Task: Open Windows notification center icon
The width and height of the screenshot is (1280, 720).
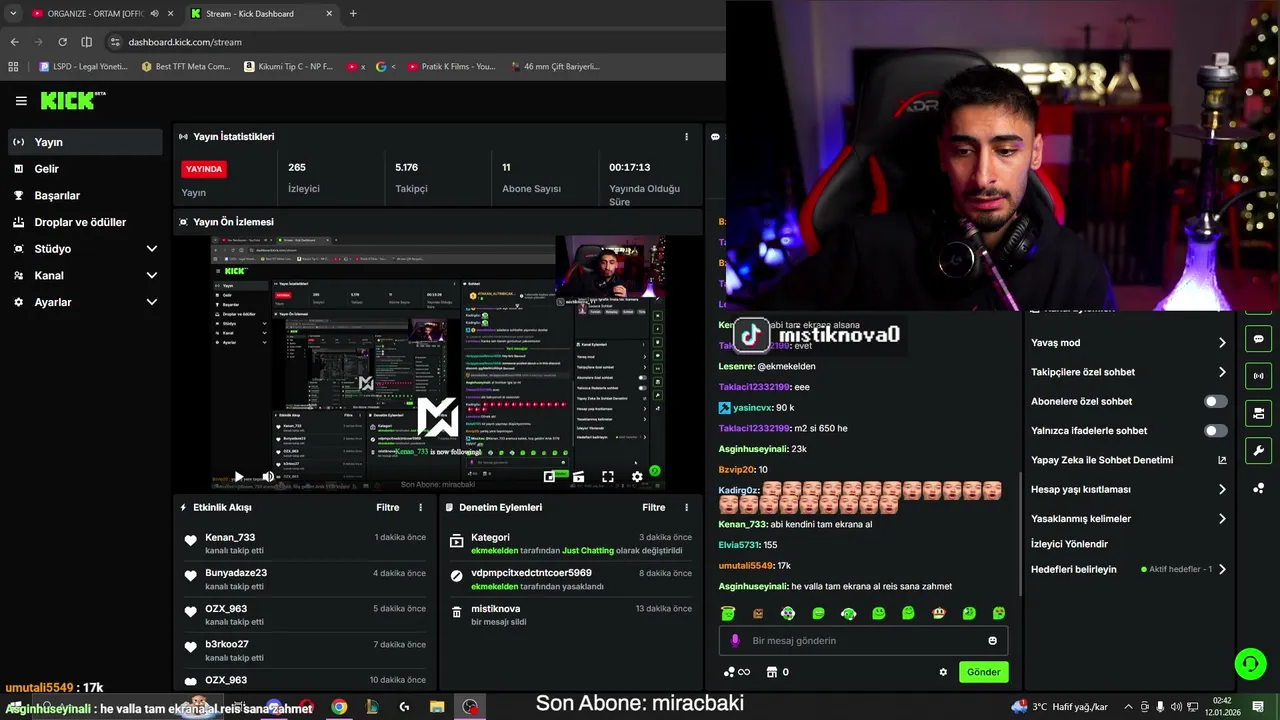Action: (x=1258, y=707)
